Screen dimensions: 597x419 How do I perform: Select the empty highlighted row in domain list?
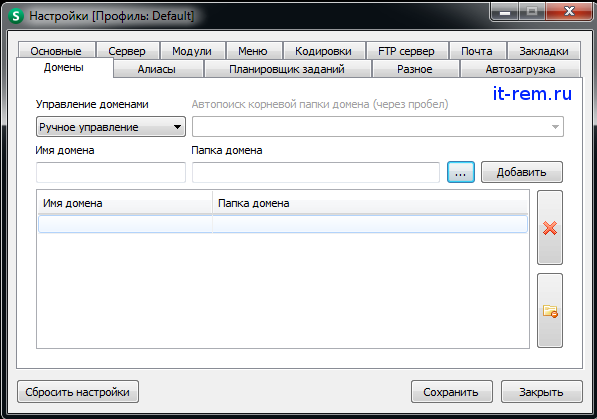(x=283, y=224)
